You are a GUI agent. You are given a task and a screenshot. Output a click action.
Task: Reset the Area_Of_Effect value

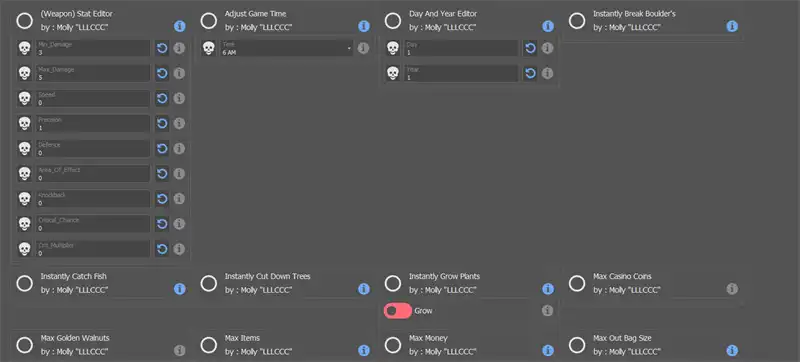coord(162,173)
